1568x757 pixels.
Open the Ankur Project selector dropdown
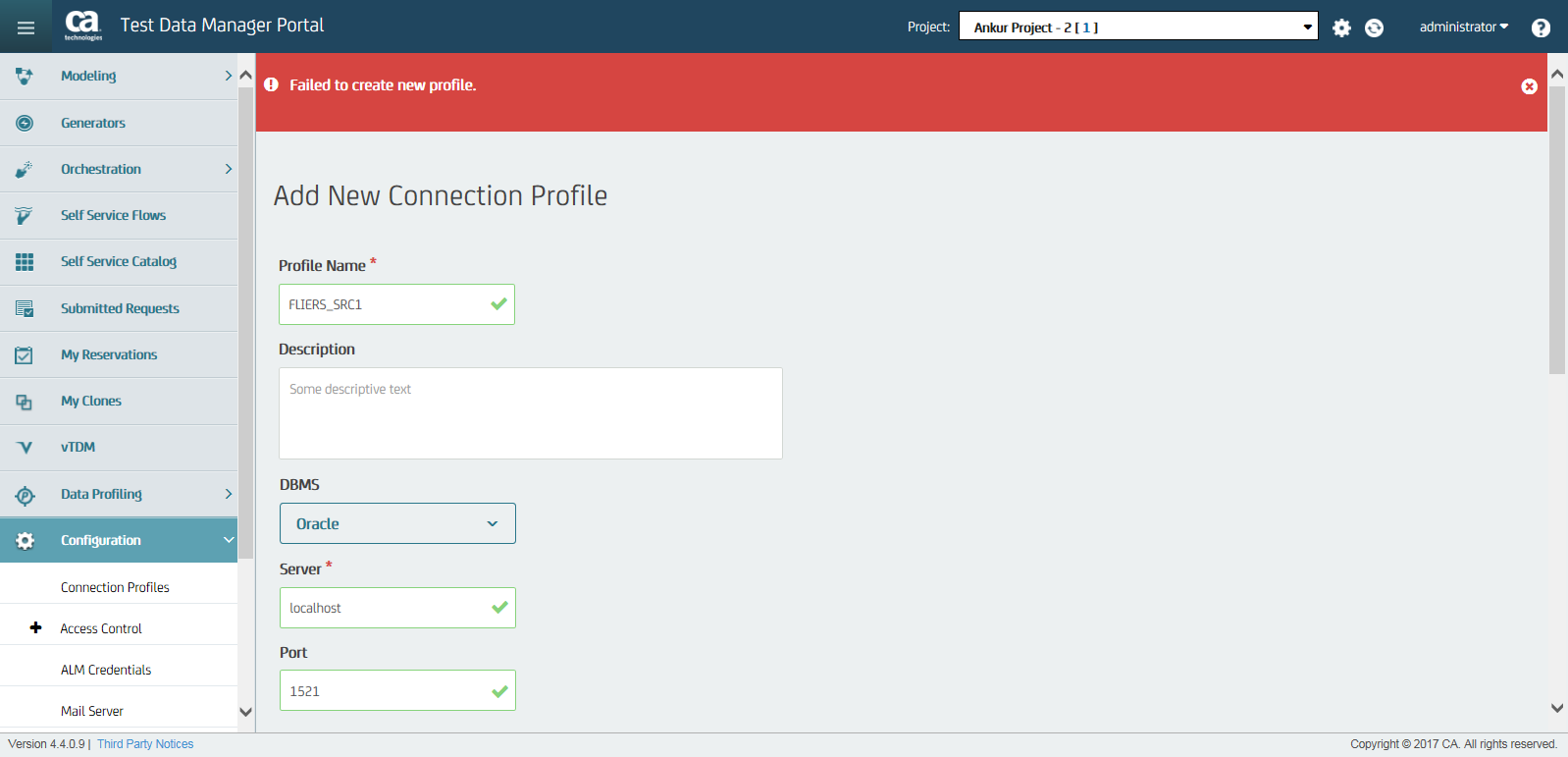click(1137, 27)
